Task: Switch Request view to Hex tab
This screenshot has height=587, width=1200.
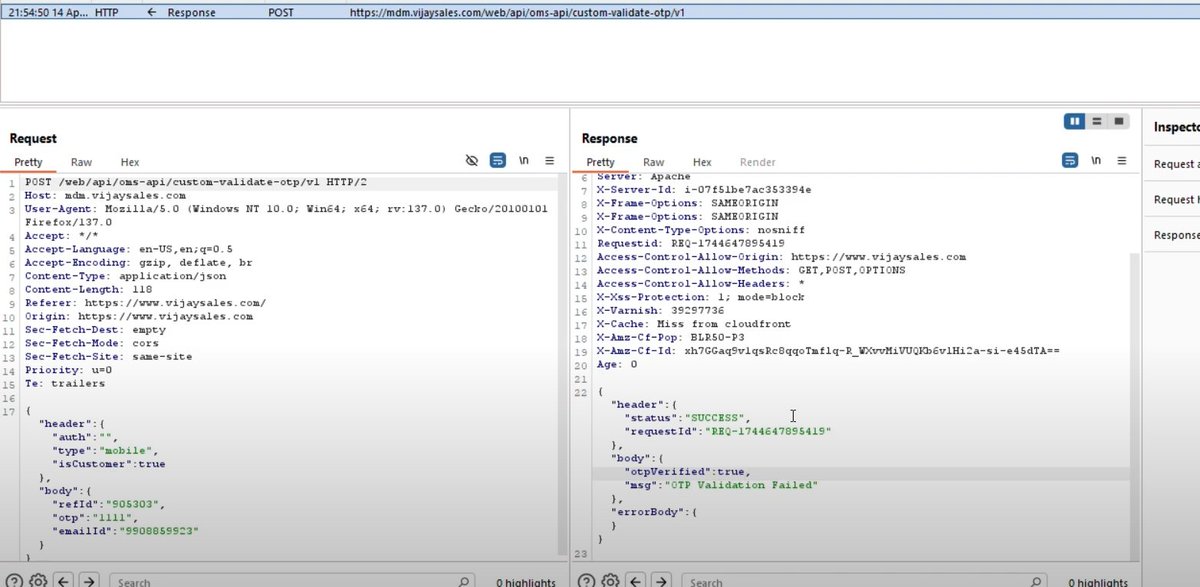Action: coord(130,162)
